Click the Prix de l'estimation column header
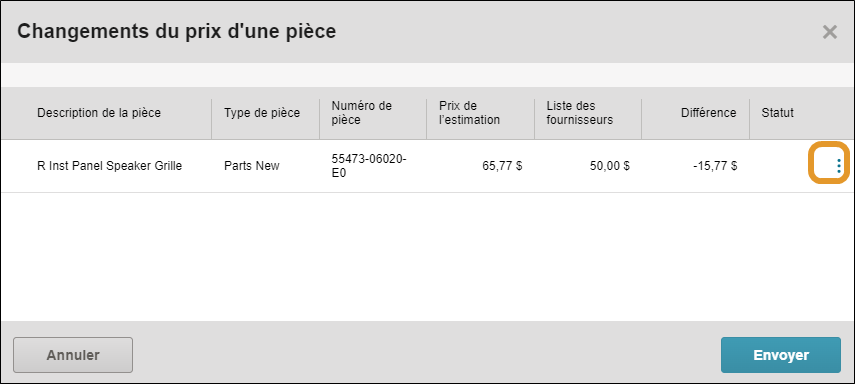The width and height of the screenshot is (855, 384). [469, 113]
